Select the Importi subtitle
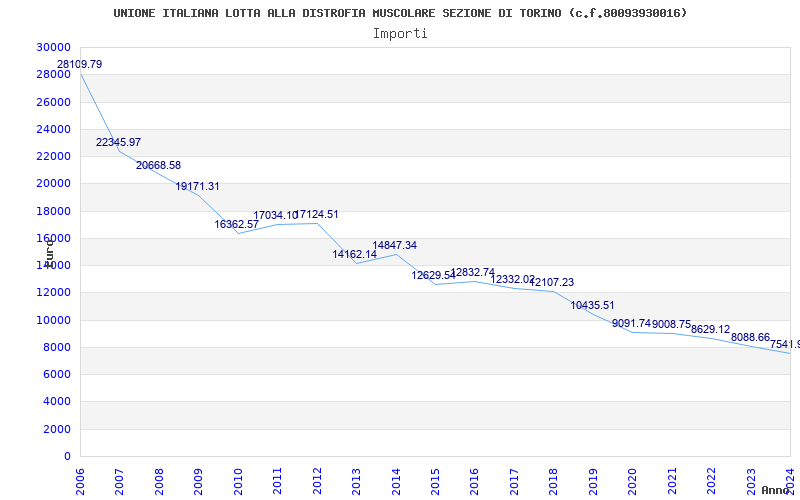This screenshot has width=800, height=500. click(400, 34)
